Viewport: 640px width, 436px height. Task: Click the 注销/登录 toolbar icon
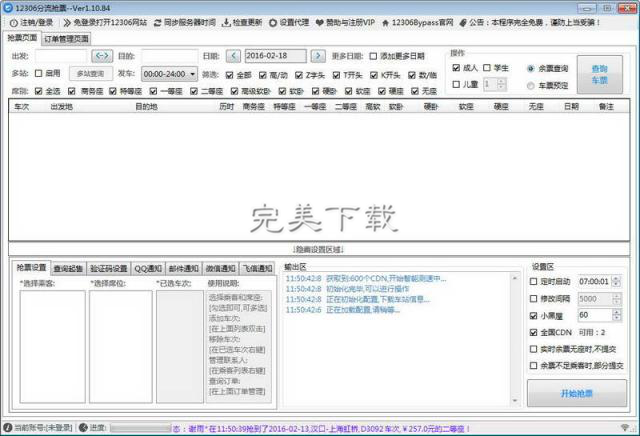coord(13,23)
